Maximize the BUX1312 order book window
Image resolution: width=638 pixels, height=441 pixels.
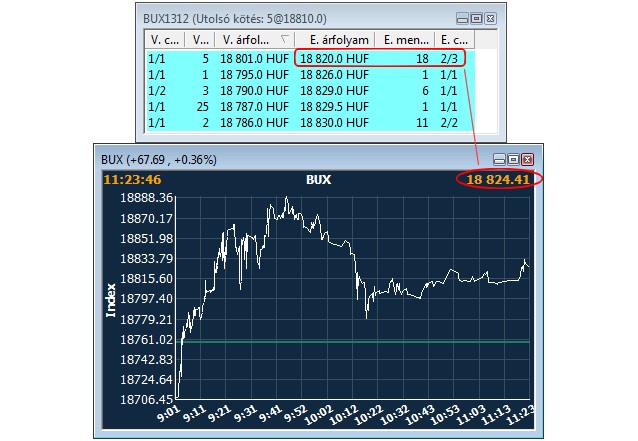(x=476, y=19)
